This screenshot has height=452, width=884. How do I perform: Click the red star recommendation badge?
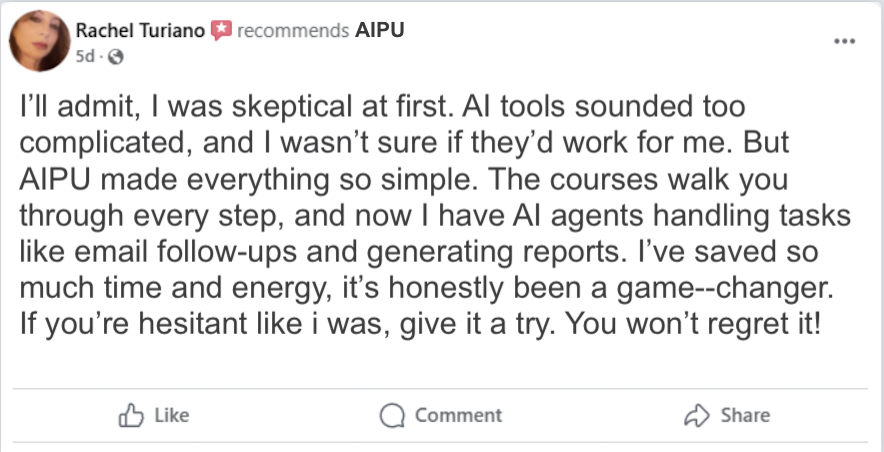[222, 30]
